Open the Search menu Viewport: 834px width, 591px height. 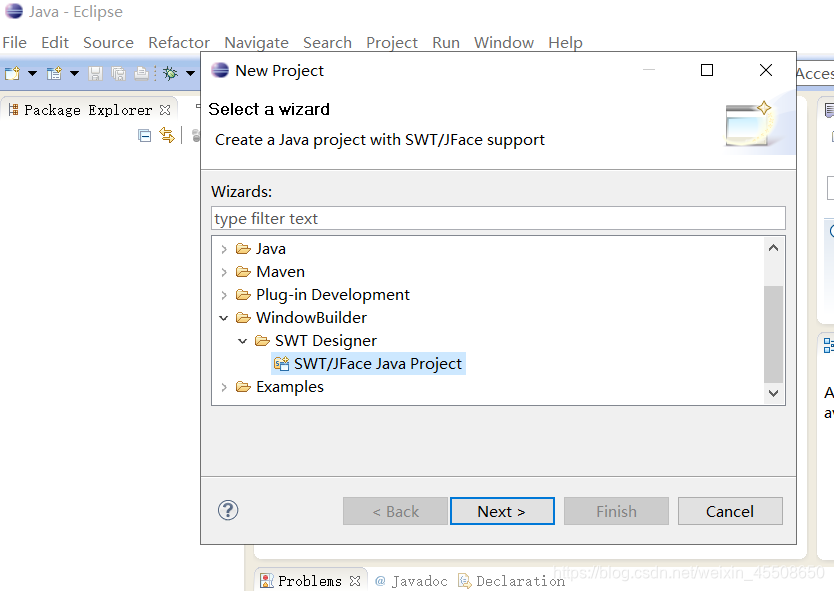coord(327,43)
